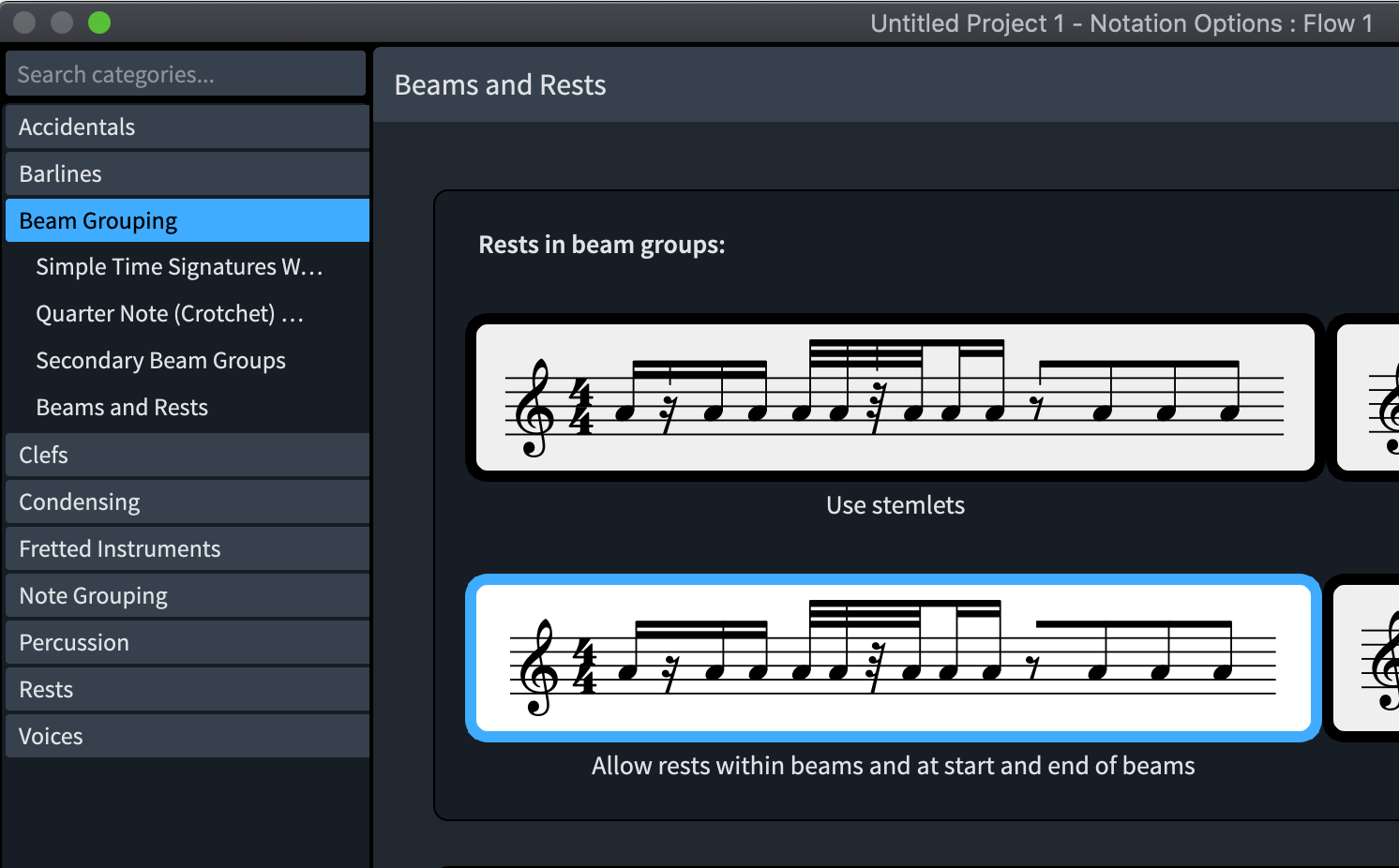Open the Percussion category

coord(187,642)
